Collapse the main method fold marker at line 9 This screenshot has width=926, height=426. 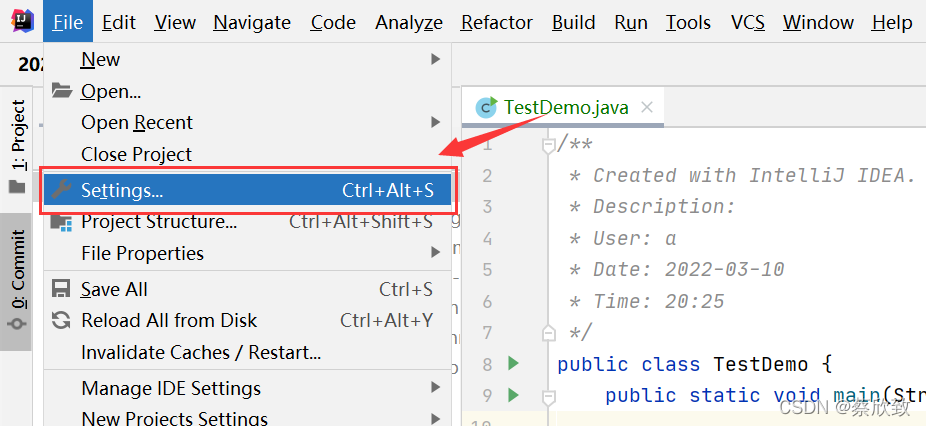pyautogui.click(x=549, y=396)
